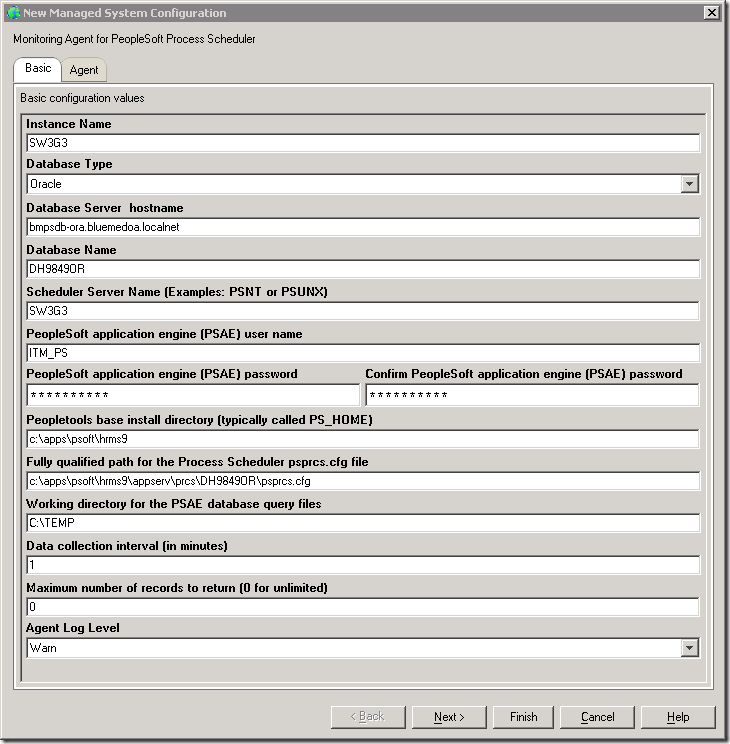The height and width of the screenshot is (744, 730).
Task: Click the Warn log level combo box
Action: [363, 648]
